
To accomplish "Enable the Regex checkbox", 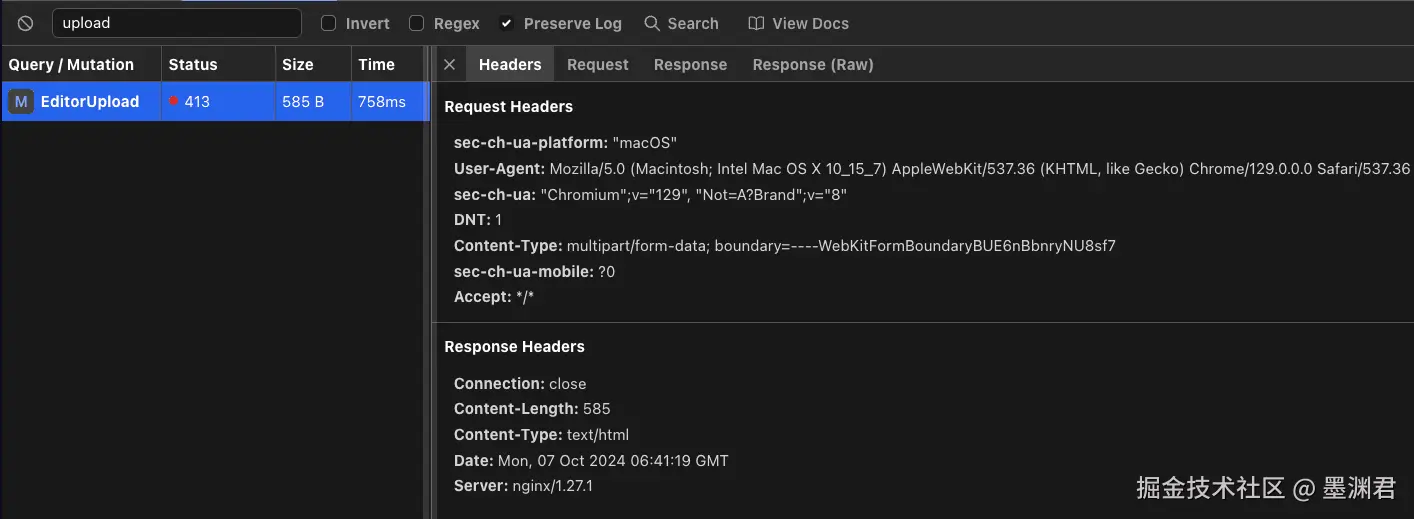I will (x=417, y=23).
